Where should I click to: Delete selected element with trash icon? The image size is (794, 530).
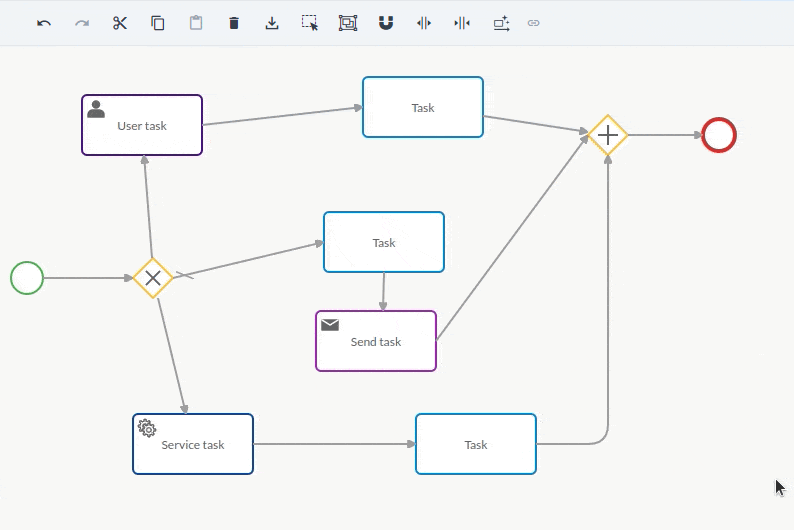click(x=234, y=23)
